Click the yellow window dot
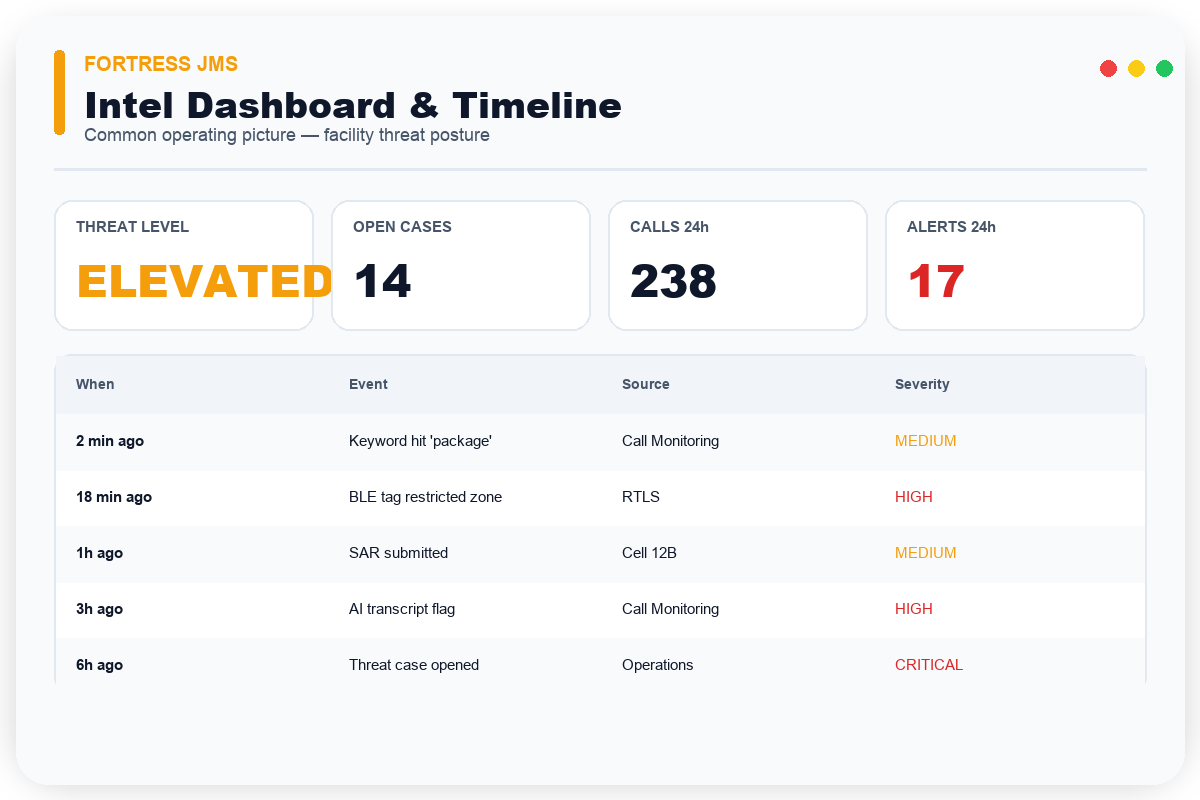Screen dimensions: 1200x800 click(x=1136, y=68)
